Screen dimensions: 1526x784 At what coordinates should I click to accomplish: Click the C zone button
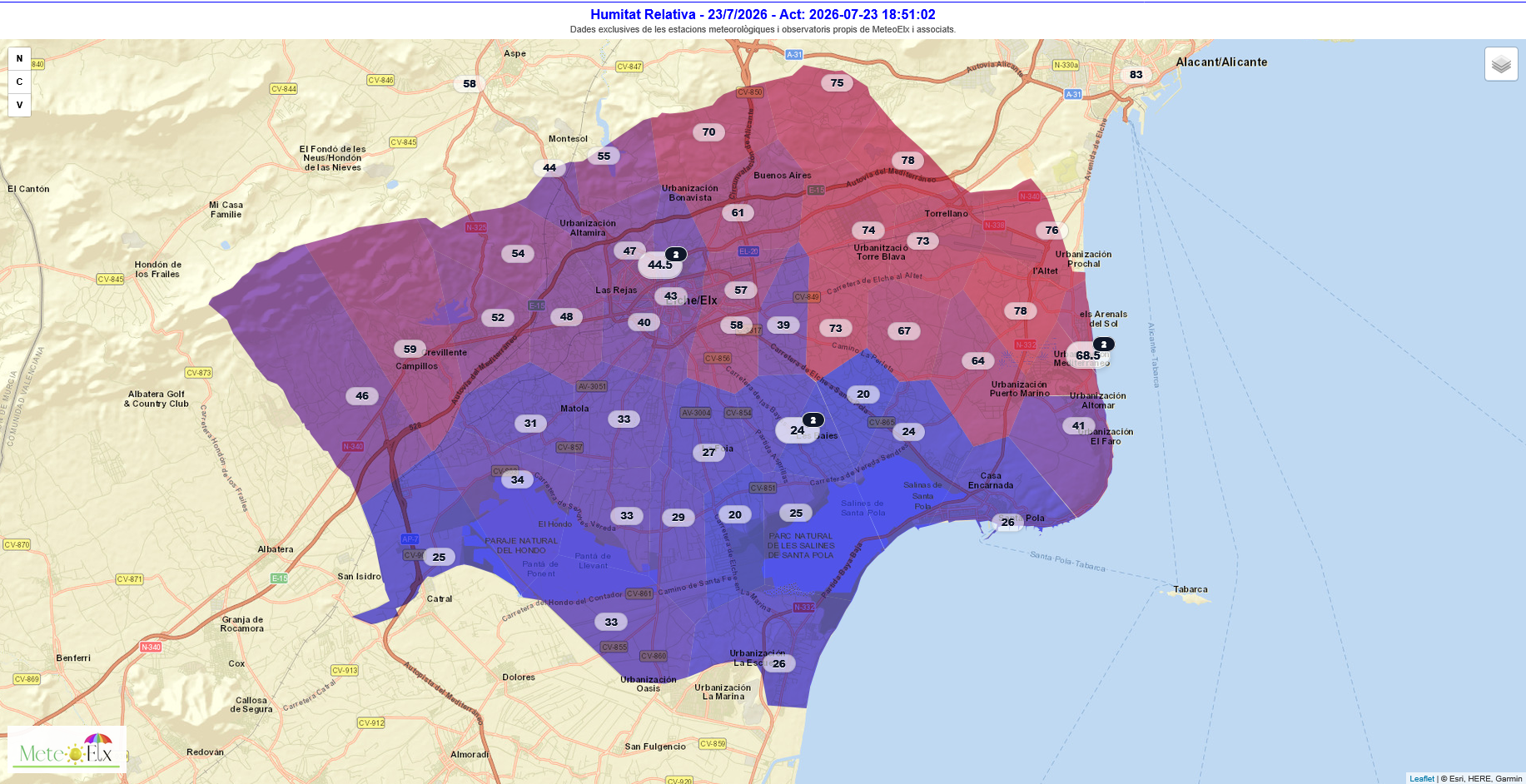coord(19,82)
